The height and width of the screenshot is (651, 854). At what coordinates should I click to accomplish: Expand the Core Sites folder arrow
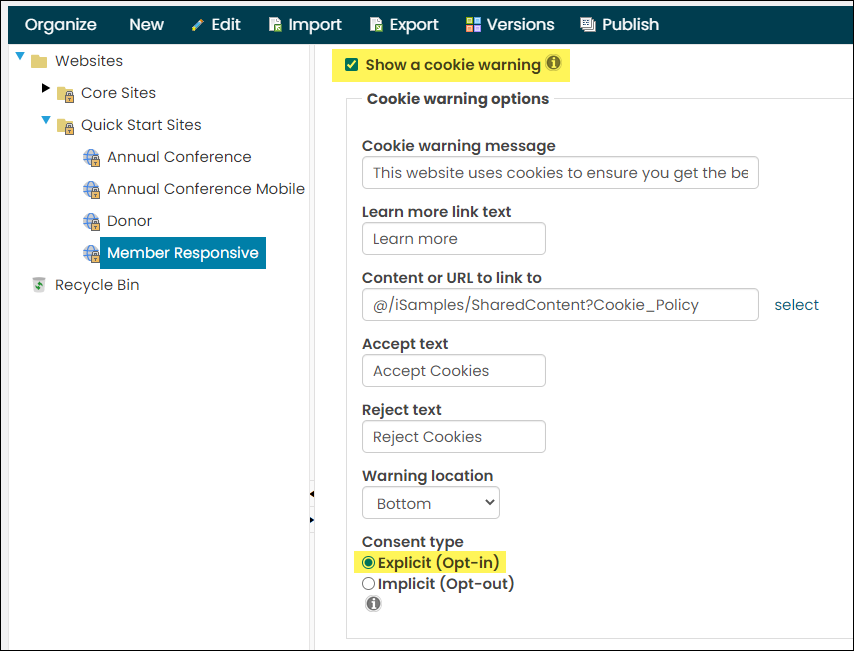pos(46,88)
